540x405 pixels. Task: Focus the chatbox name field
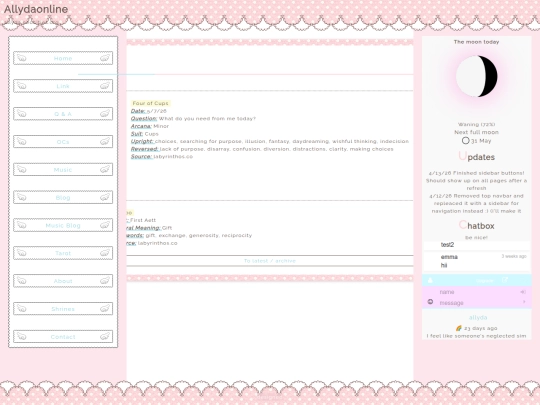[479, 292]
